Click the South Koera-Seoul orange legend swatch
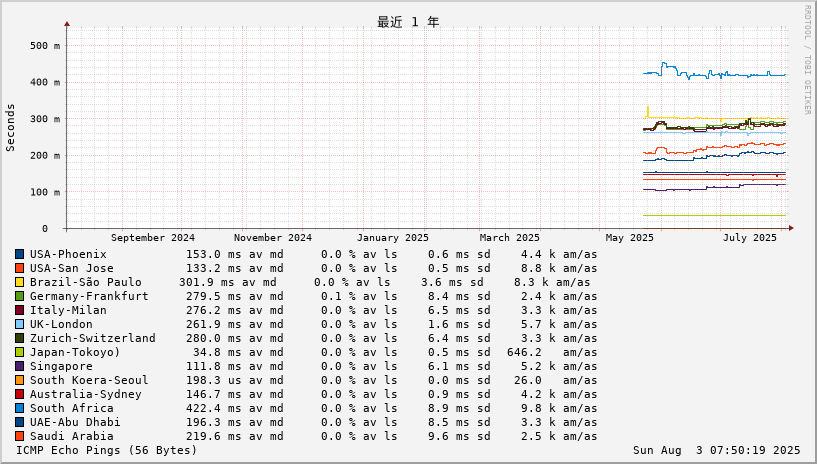817x464 pixels. tap(19, 380)
